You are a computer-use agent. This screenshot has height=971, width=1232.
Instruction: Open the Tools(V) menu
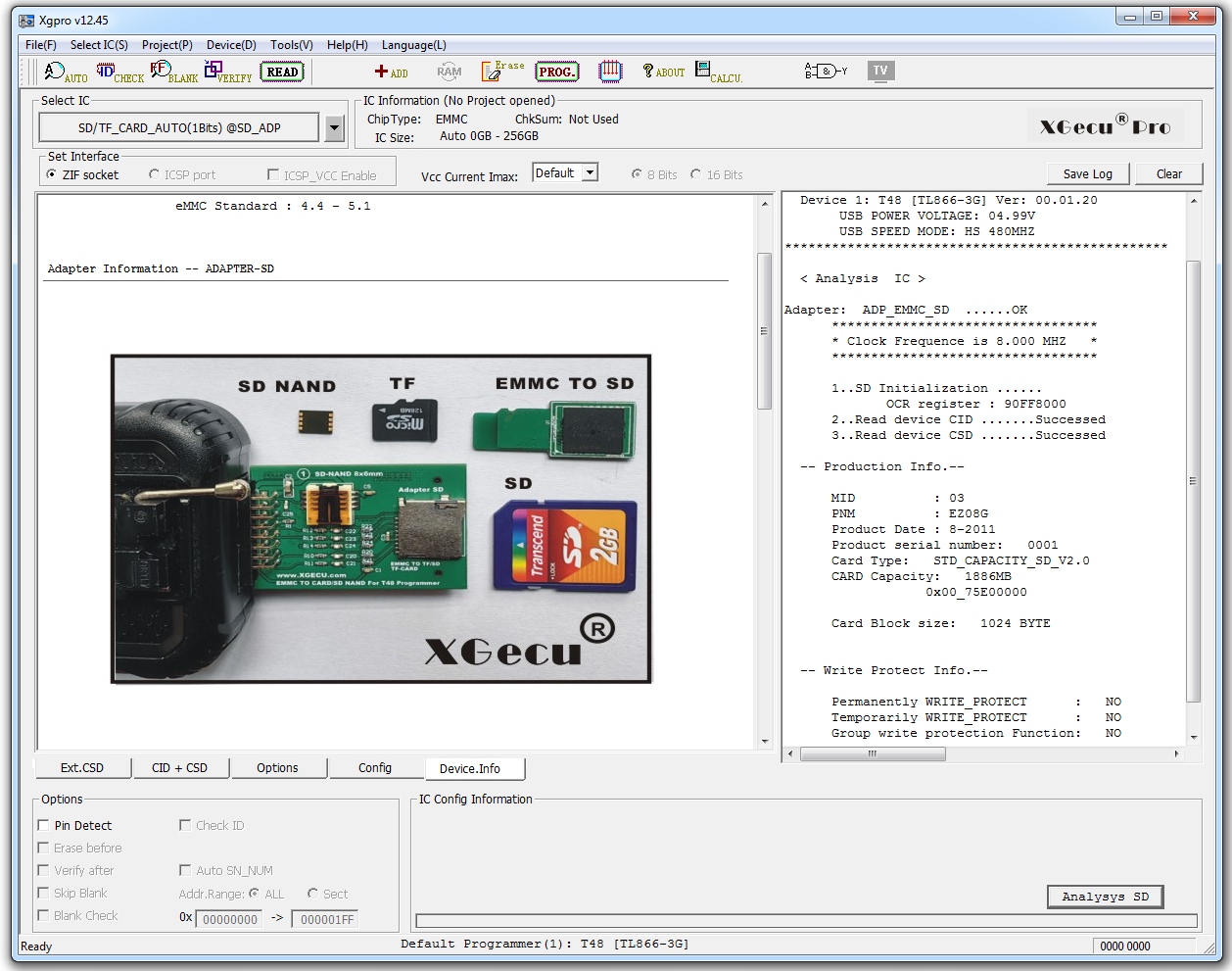click(292, 45)
